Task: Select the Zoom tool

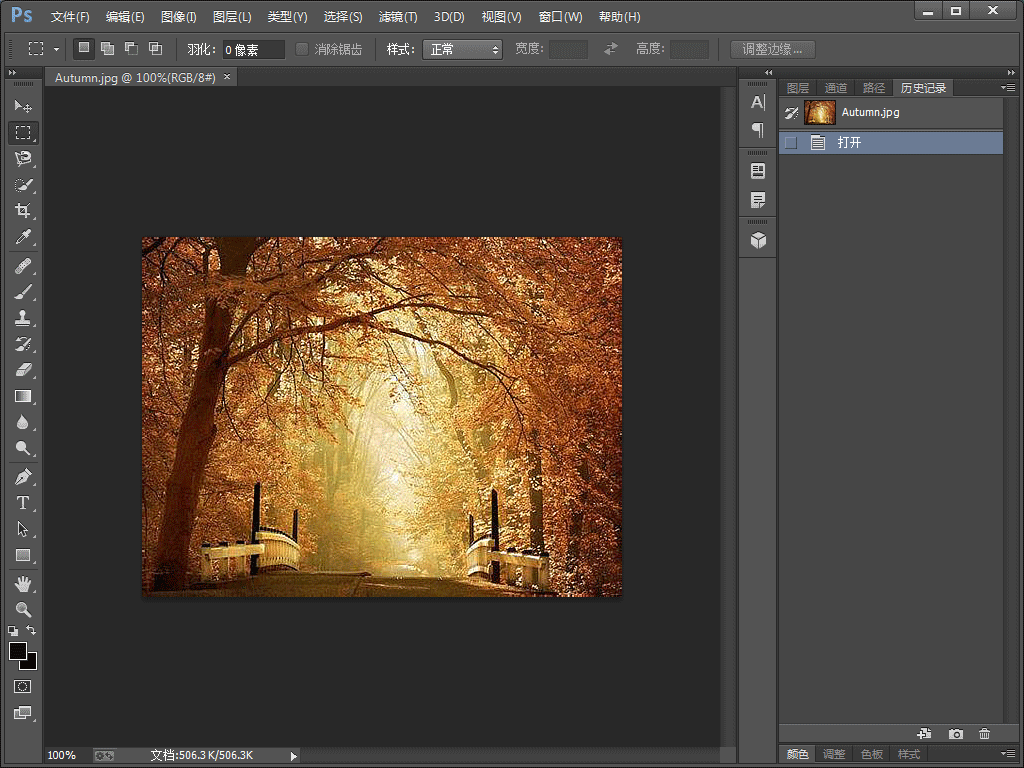Action: [23, 609]
